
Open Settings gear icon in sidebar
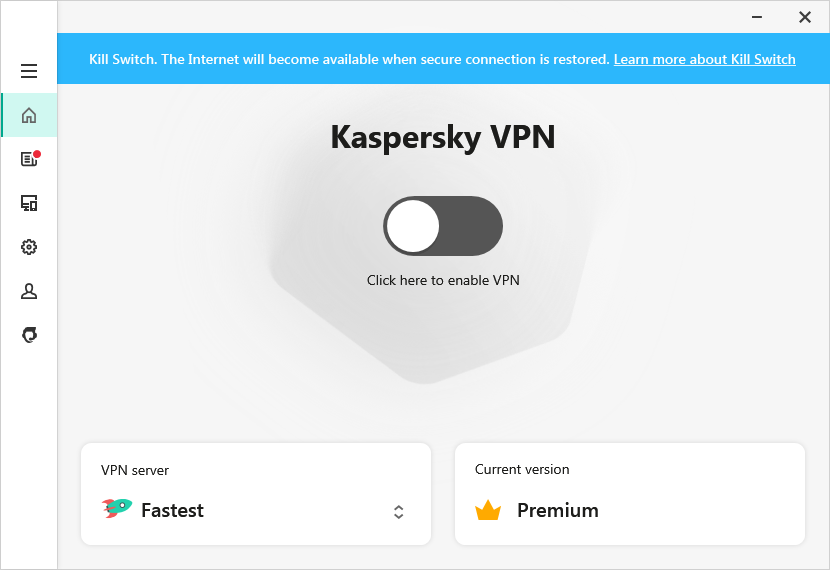pos(29,247)
